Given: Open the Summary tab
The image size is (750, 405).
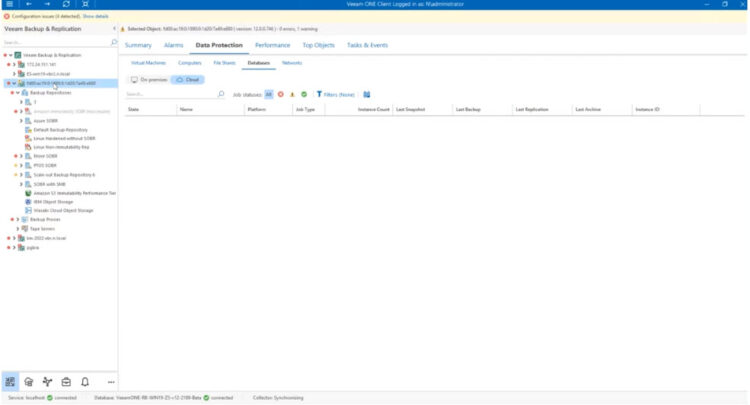Looking at the screenshot, I should pos(138,45).
